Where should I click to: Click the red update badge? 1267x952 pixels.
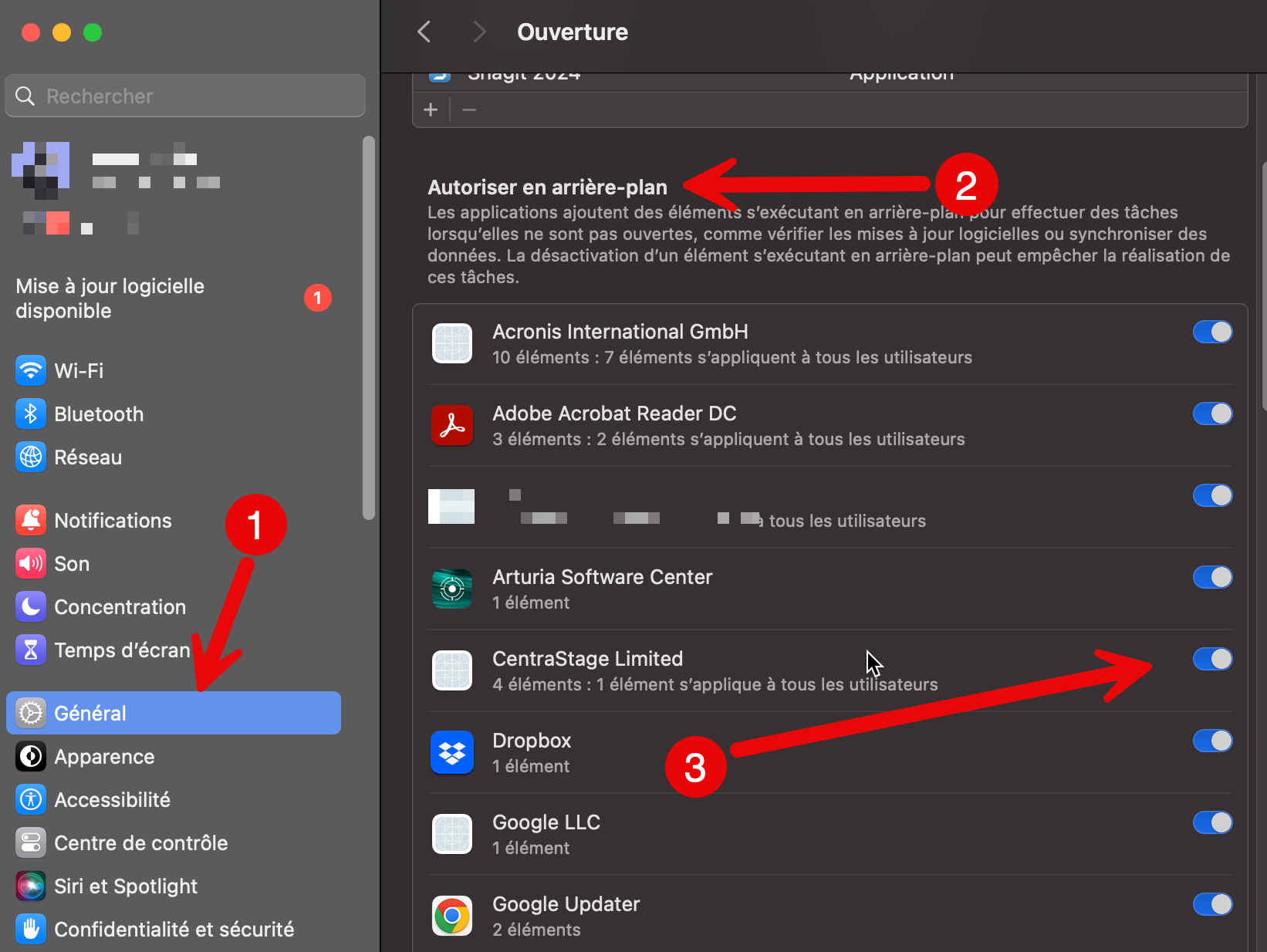pyautogui.click(x=317, y=298)
